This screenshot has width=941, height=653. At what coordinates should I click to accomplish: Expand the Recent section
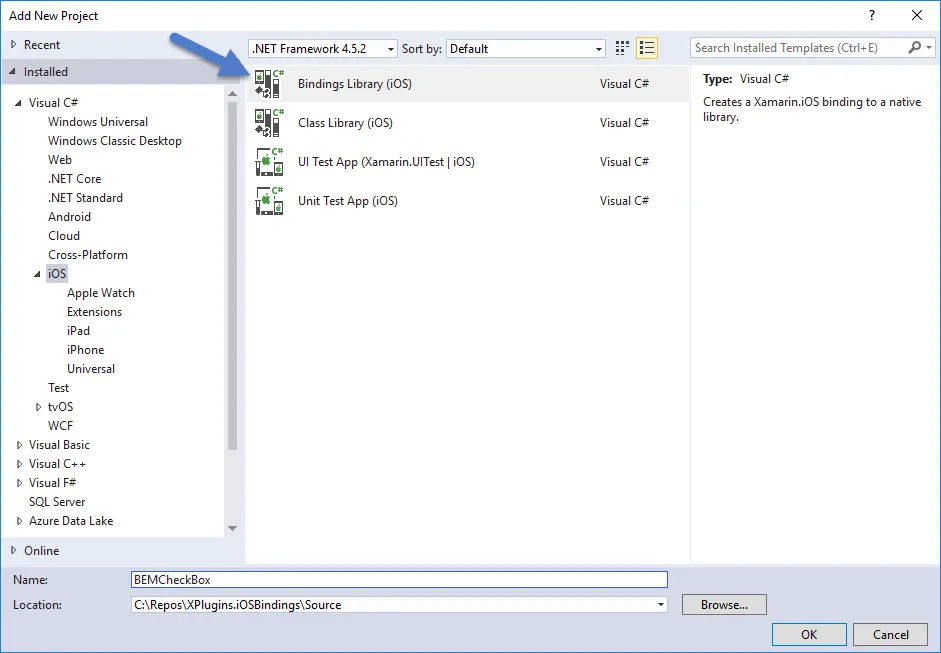[14, 44]
